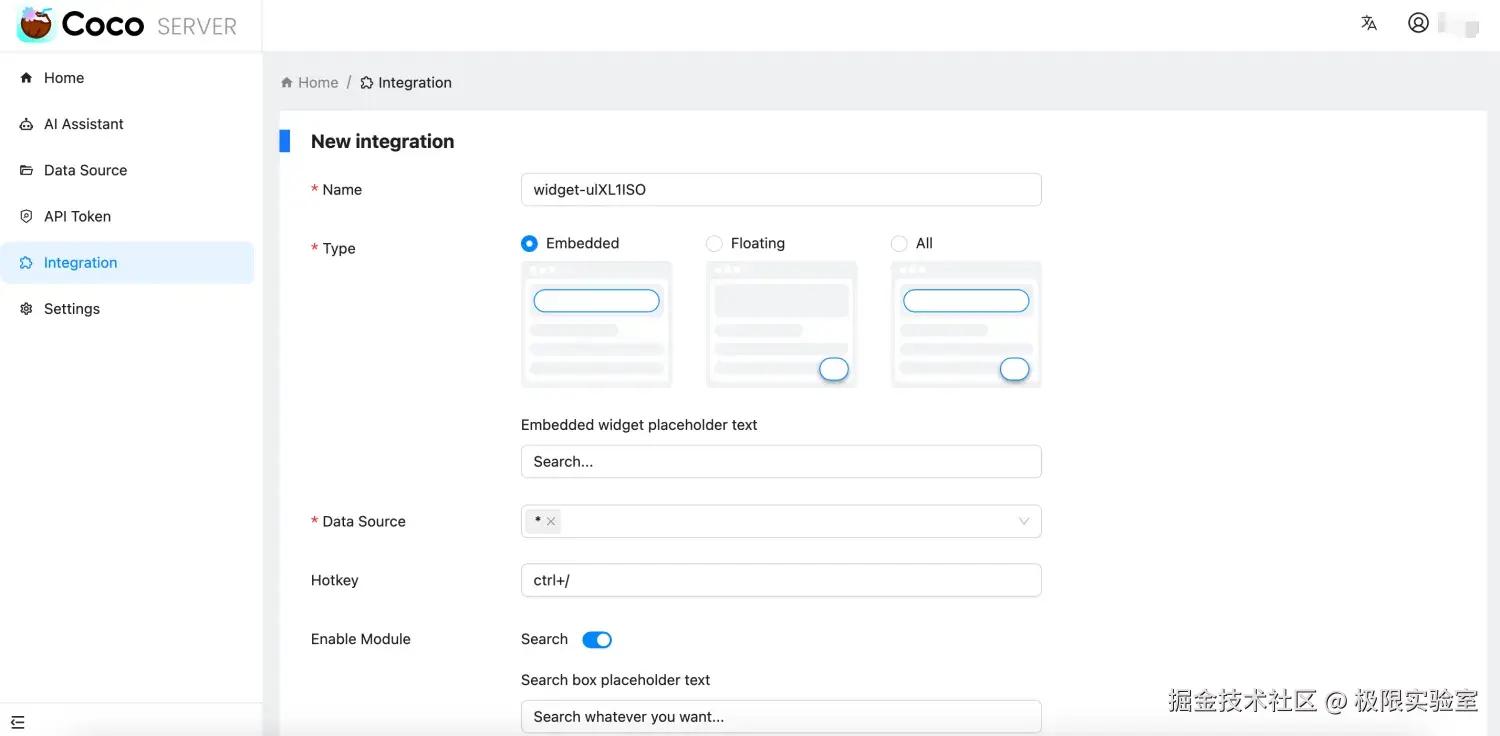Click the user account avatar icon
The height and width of the screenshot is (736, 1500).
1418,23
